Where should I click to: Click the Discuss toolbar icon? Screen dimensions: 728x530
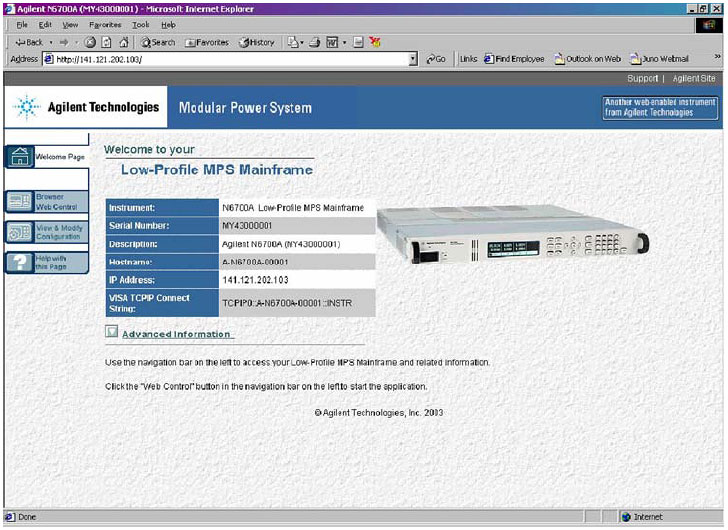(358, 42)
